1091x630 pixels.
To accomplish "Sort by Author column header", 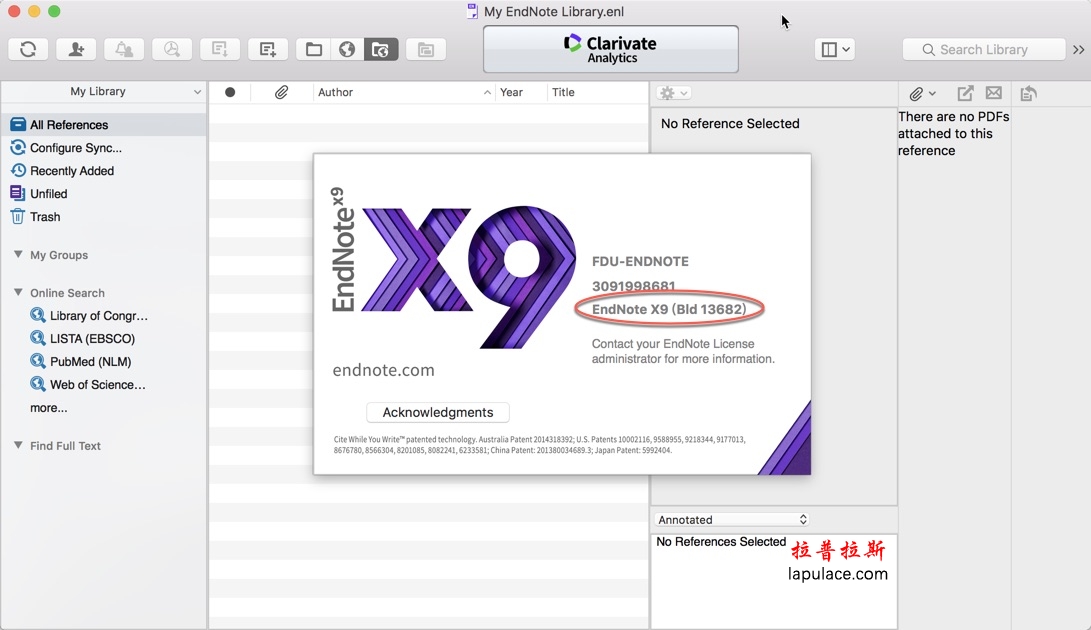I will [404, 92].
